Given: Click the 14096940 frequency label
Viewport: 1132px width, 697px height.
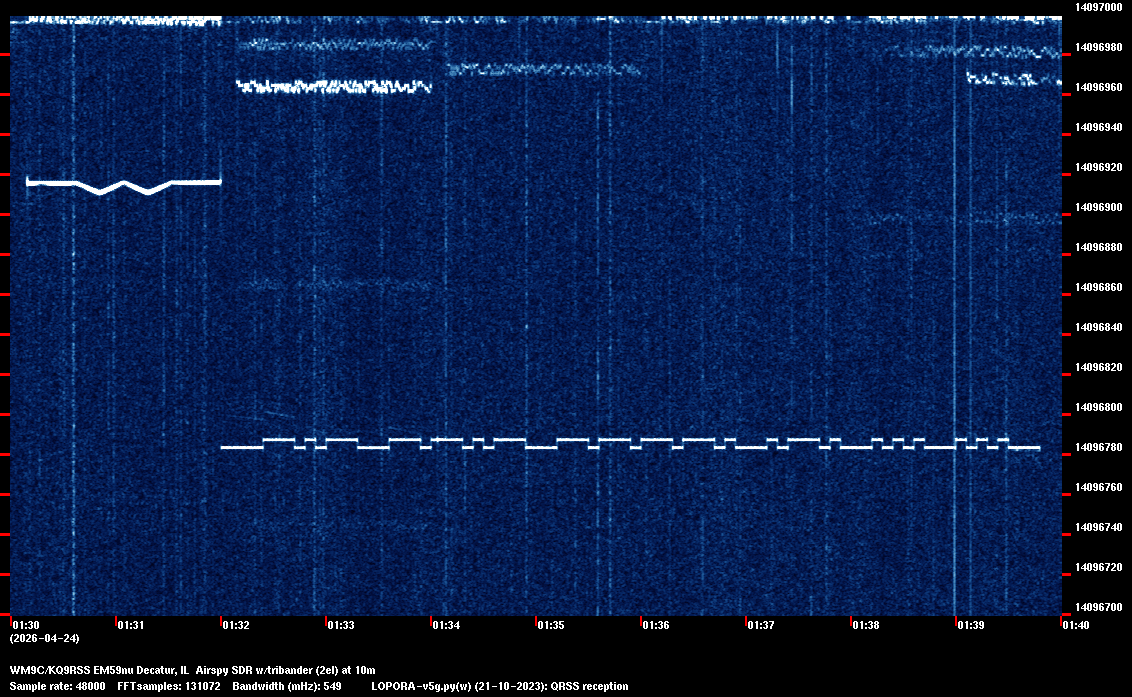Looking at the screenshot, I should 1099,127.
